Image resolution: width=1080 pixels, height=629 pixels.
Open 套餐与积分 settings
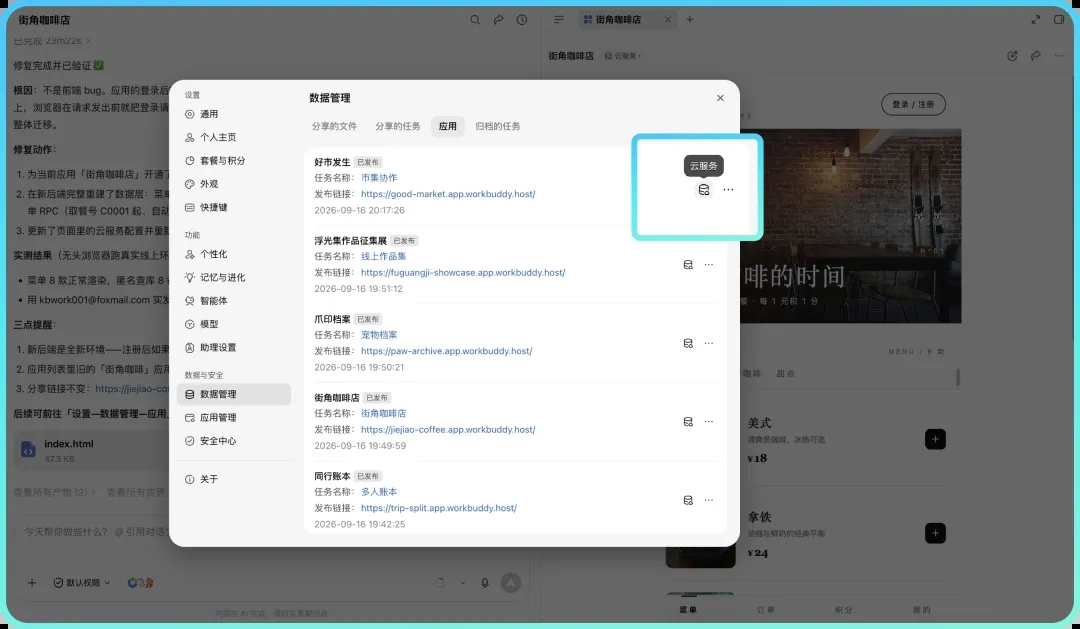click(x=233, y=161)
